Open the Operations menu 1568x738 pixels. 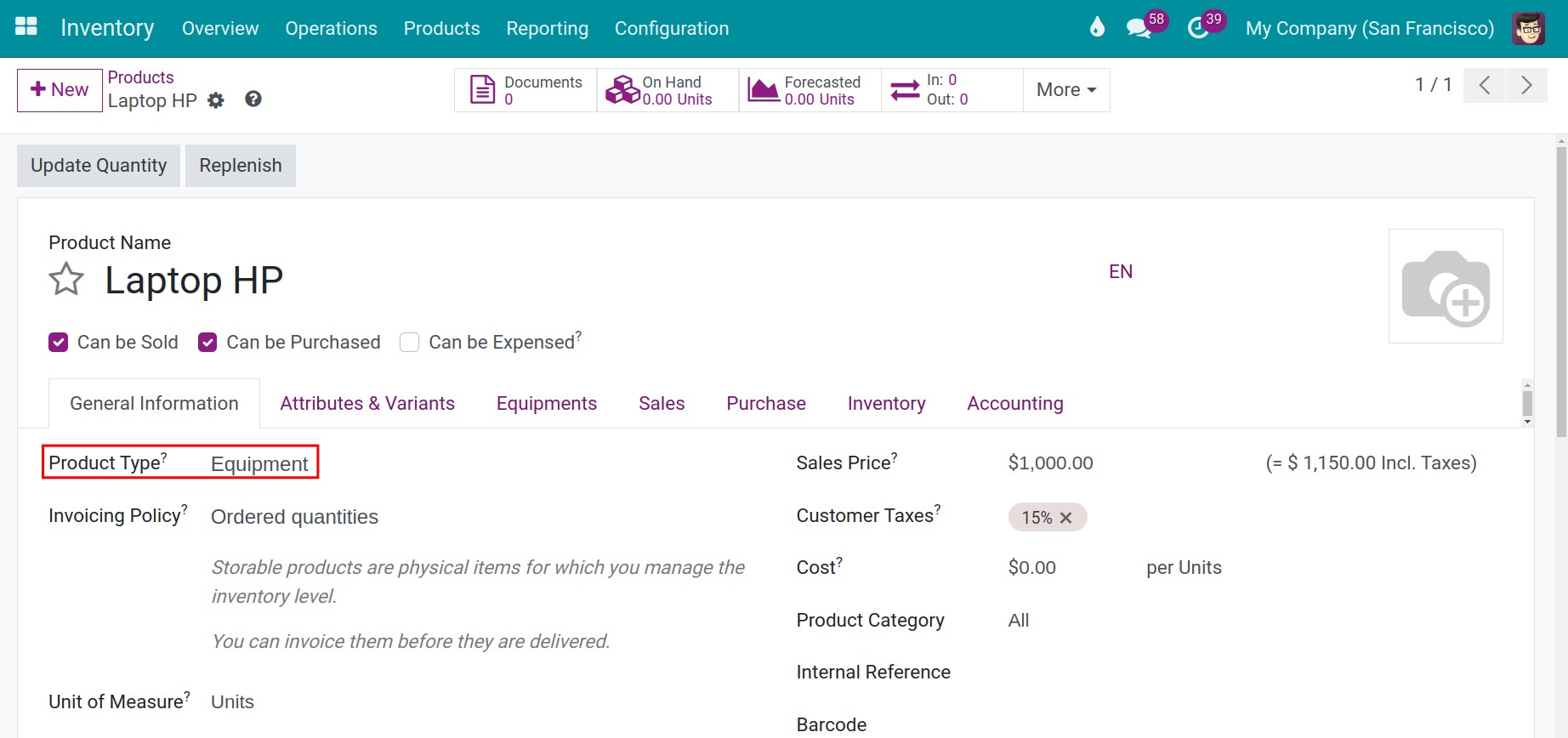(331, 28)
